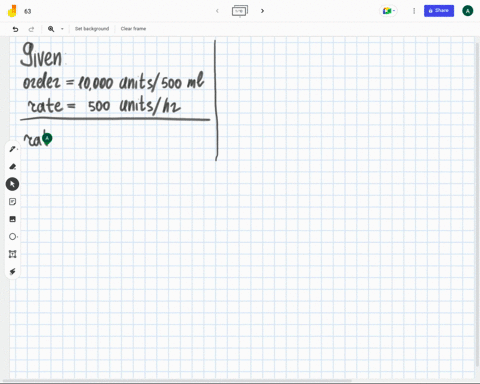Click the horizontal scrollbar at bottom
The width and height of the screenshot is (480, 384).
pyautogui.click(x=177, y=380)
